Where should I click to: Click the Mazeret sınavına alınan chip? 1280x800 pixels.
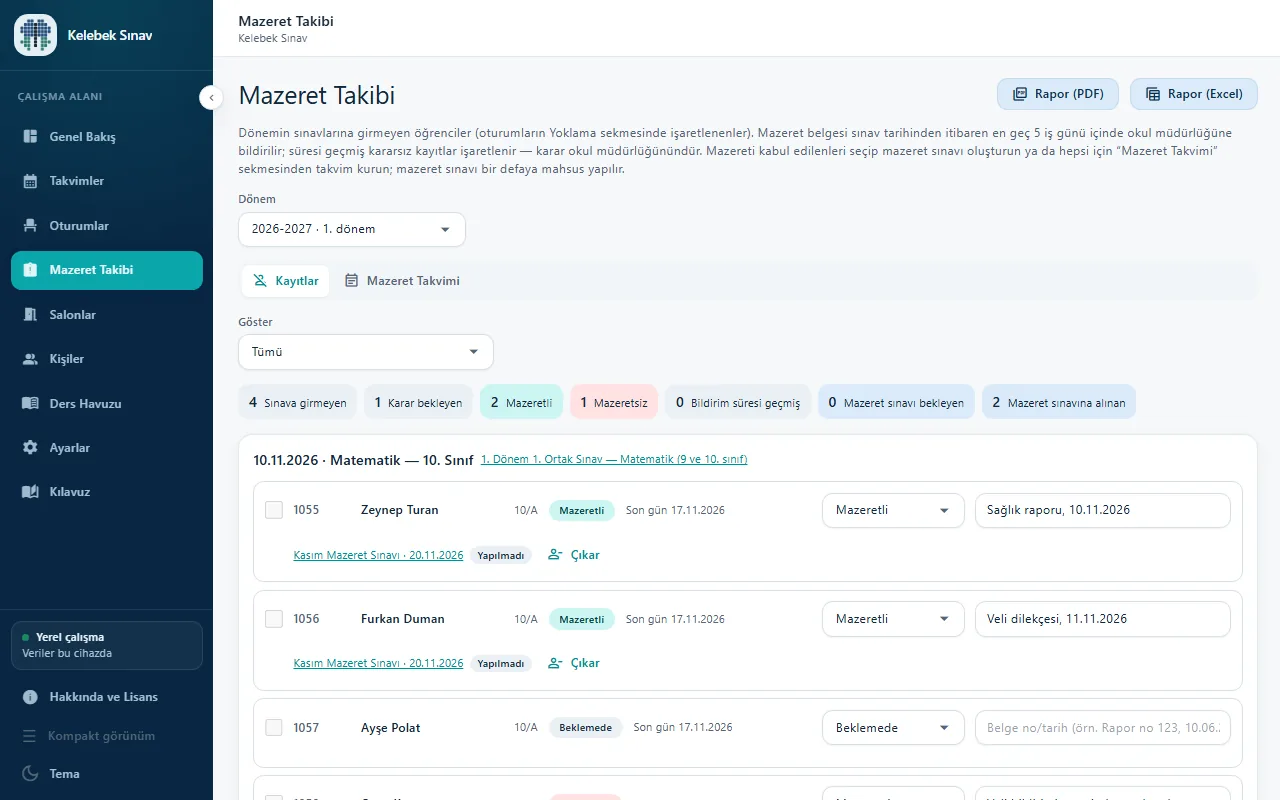coord(1058,402)
